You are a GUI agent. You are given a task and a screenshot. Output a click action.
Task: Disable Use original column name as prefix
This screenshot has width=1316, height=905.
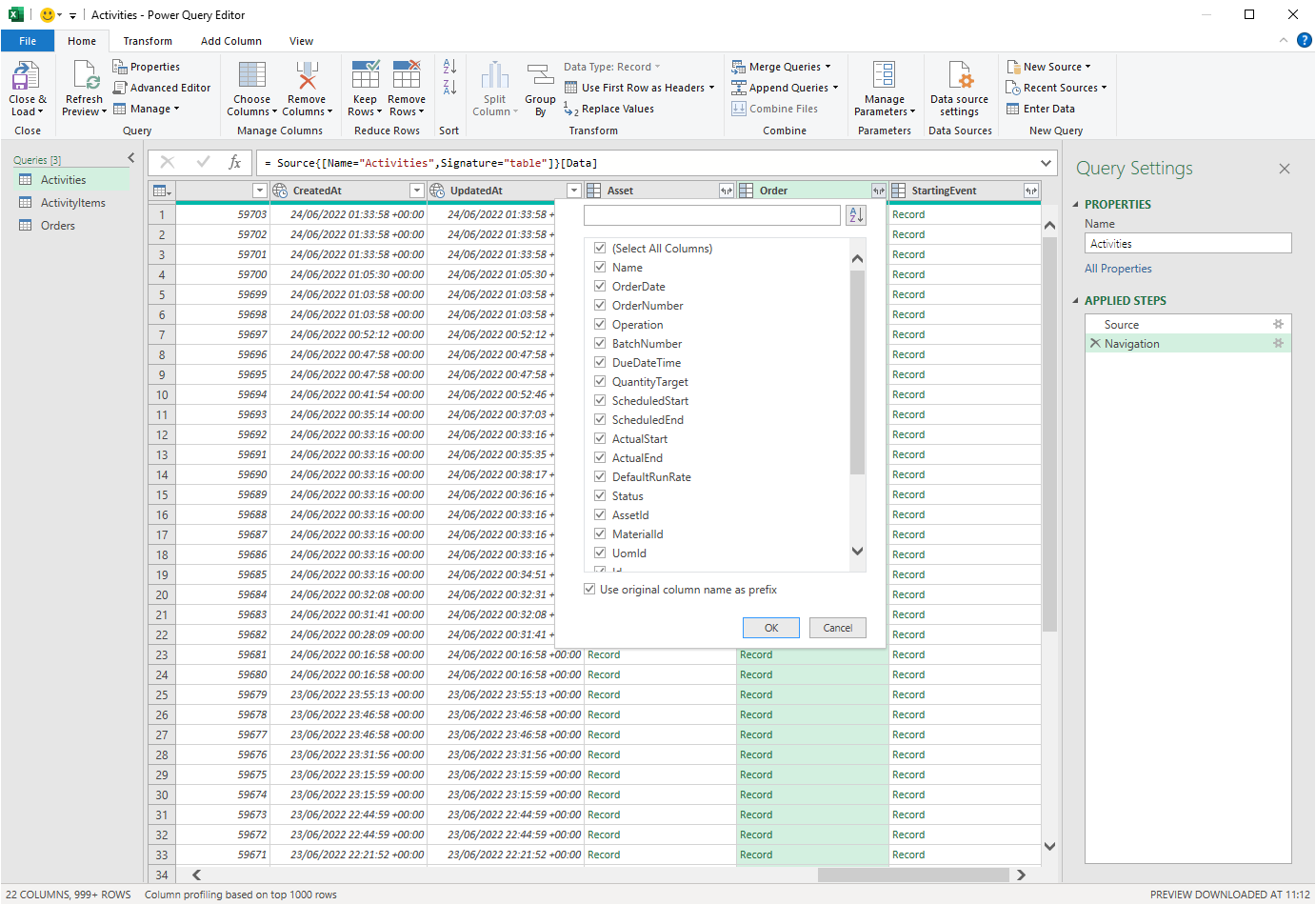pos(590,590)
